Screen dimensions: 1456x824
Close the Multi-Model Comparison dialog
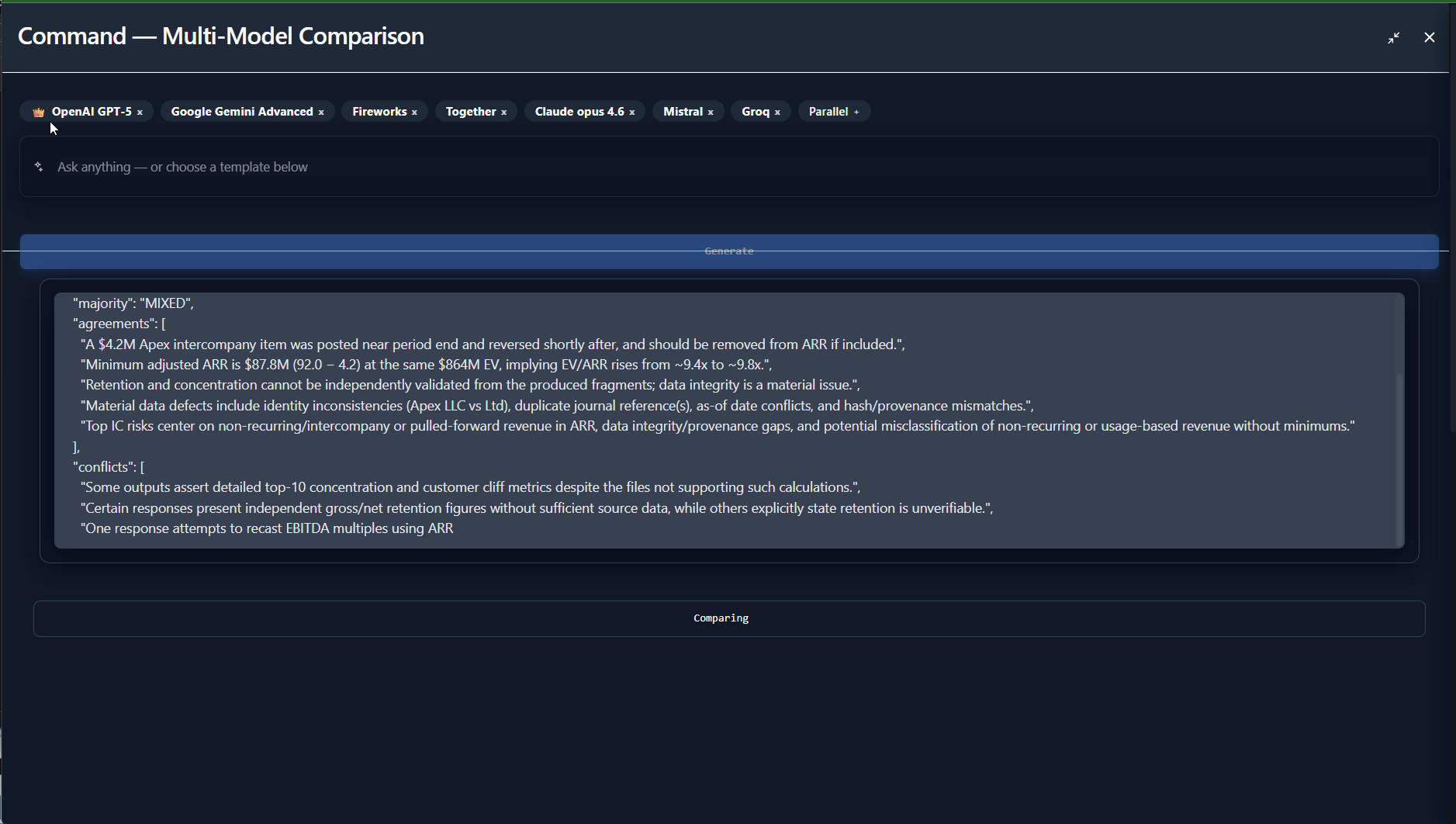pyautogui.click(x=1430, y=37)
